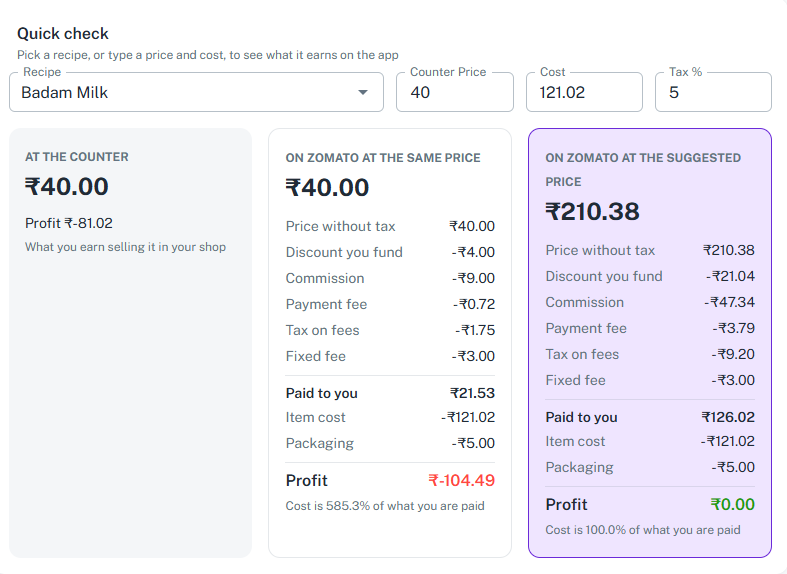The height and width of the screenshot is (574, 787).
Task: Click Commission row showing -₹47.34
Action: click(650, 302)
